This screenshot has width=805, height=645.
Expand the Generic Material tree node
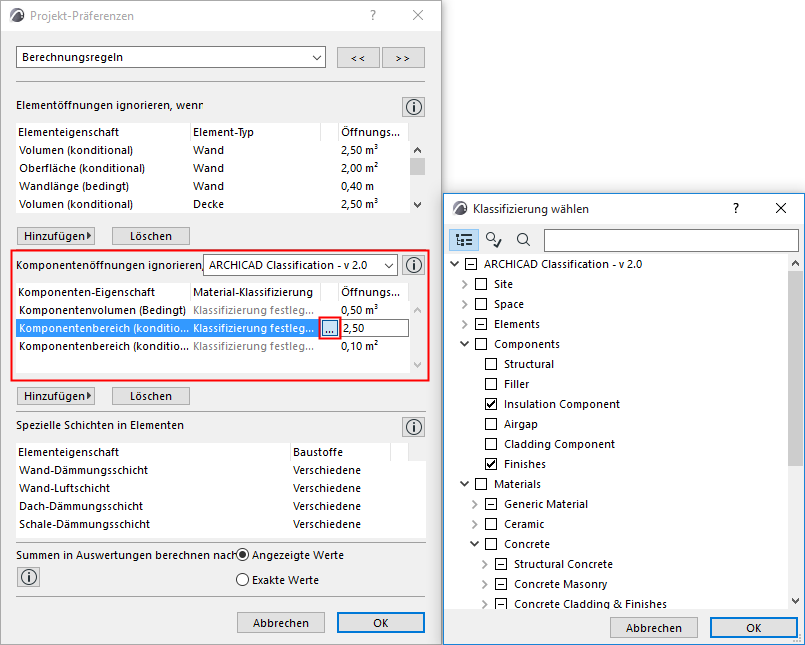475,504
